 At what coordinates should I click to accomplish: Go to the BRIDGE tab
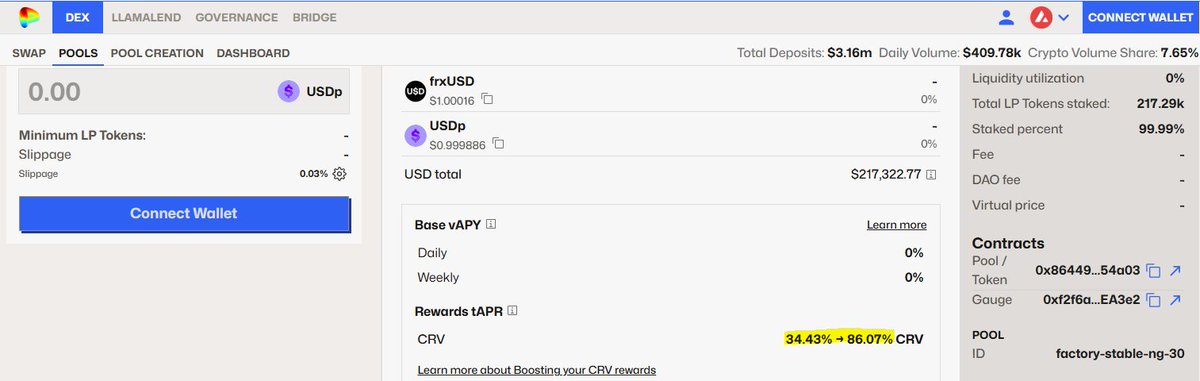coord(314,17)
